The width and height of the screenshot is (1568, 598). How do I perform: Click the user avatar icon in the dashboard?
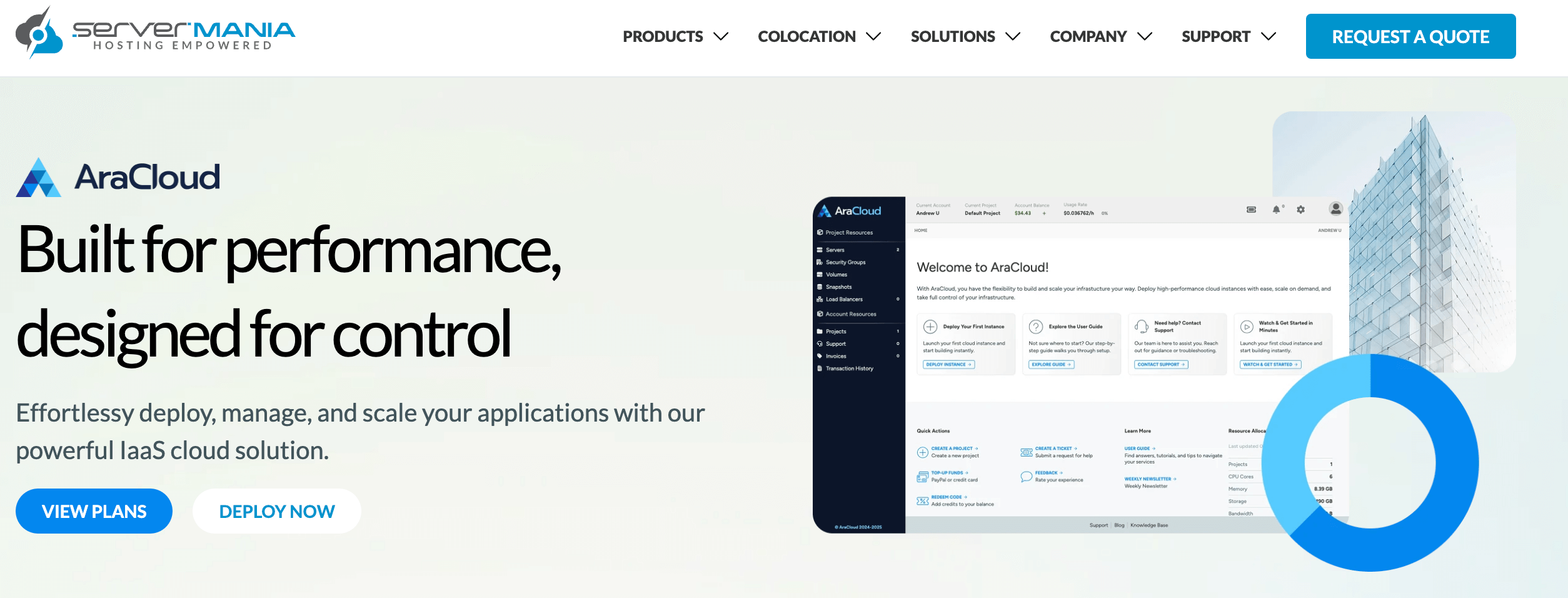click(x=1335, y=209)
